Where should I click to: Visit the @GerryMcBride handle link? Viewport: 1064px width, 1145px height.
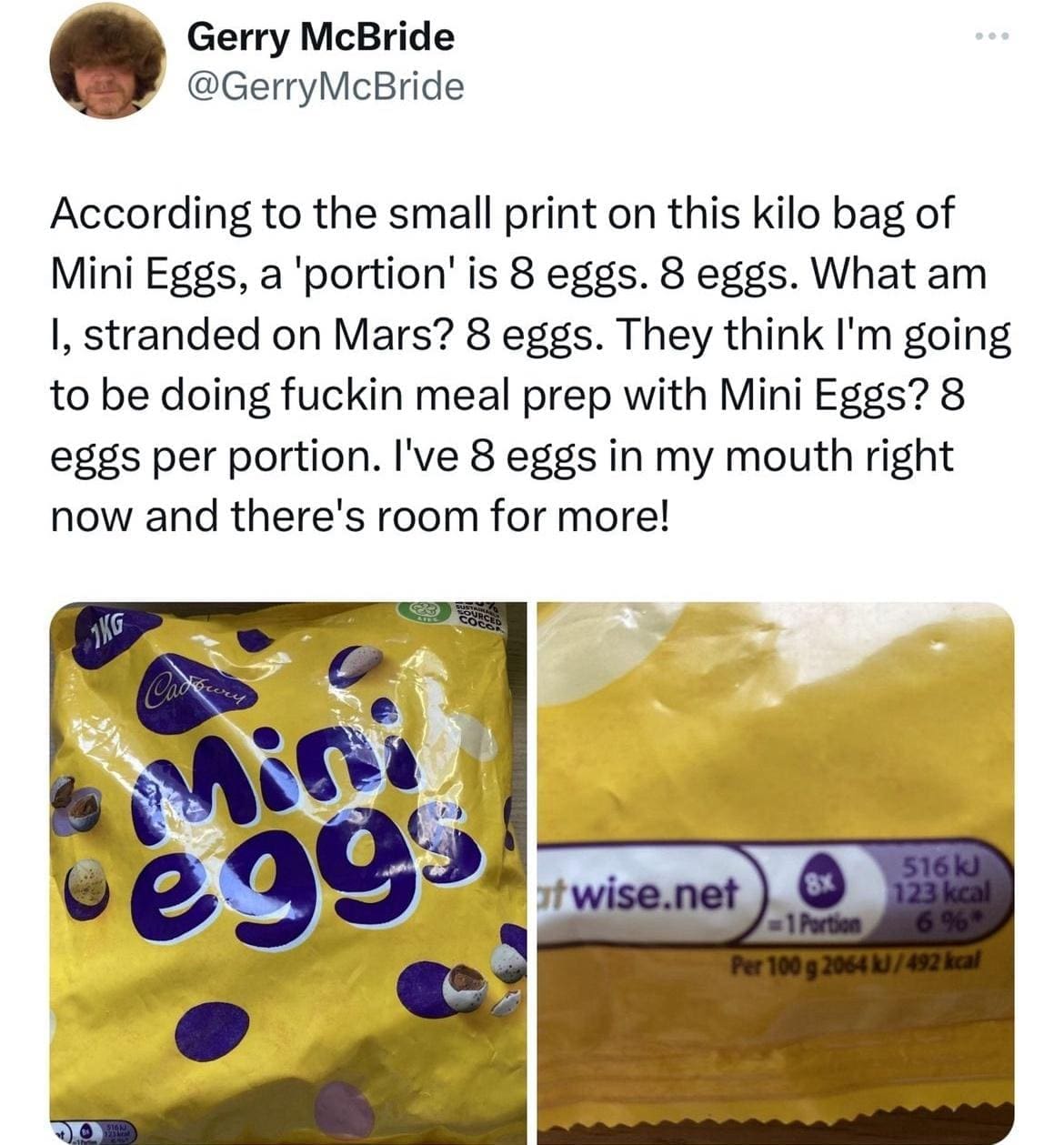(325, 86)
